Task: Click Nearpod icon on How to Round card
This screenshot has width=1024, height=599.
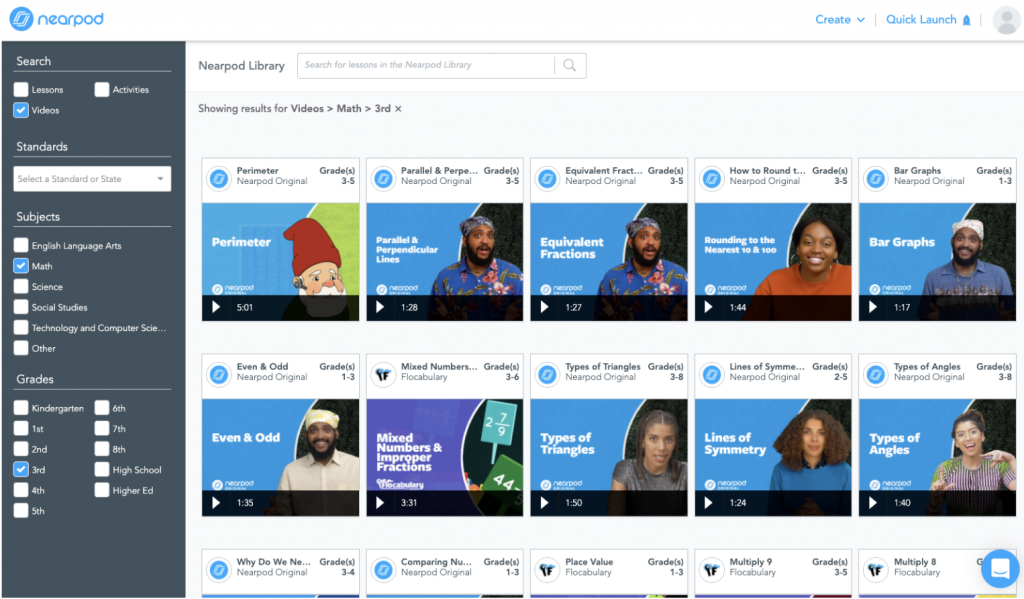Action: (x=712, y=178)
